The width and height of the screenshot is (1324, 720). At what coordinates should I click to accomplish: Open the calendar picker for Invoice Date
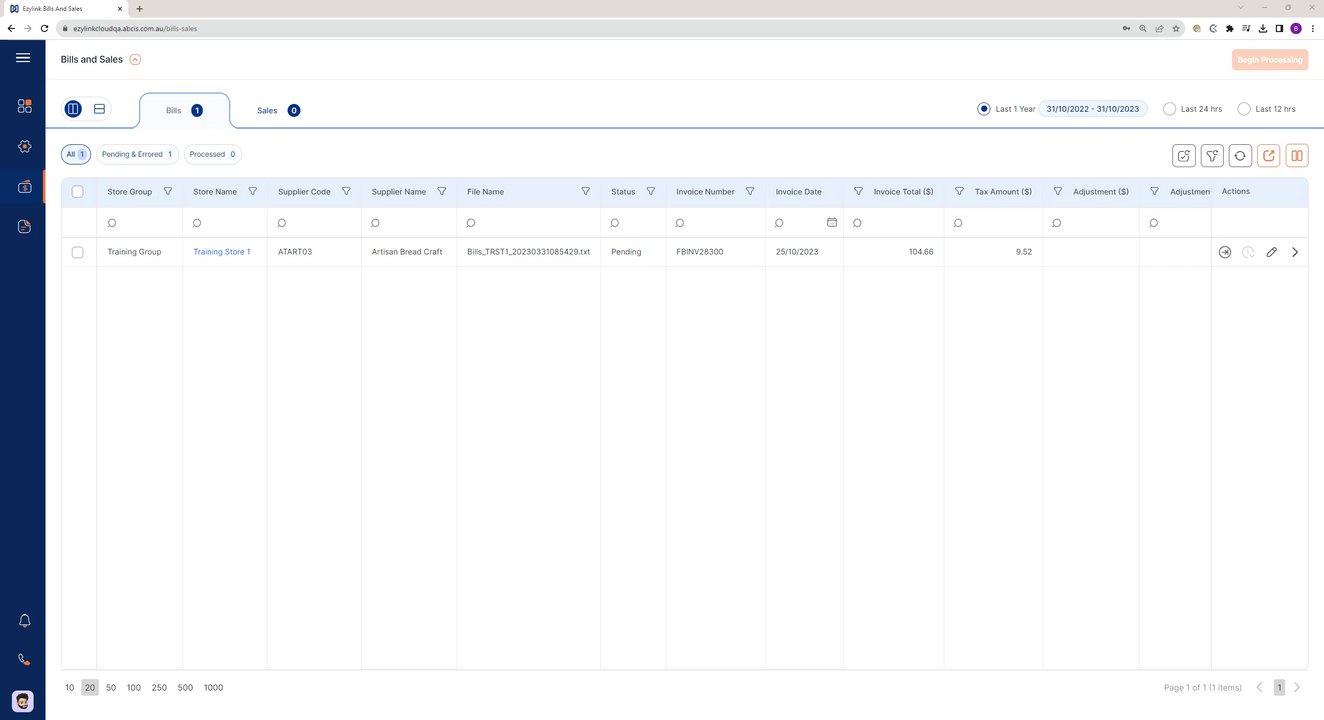point(832,222)
